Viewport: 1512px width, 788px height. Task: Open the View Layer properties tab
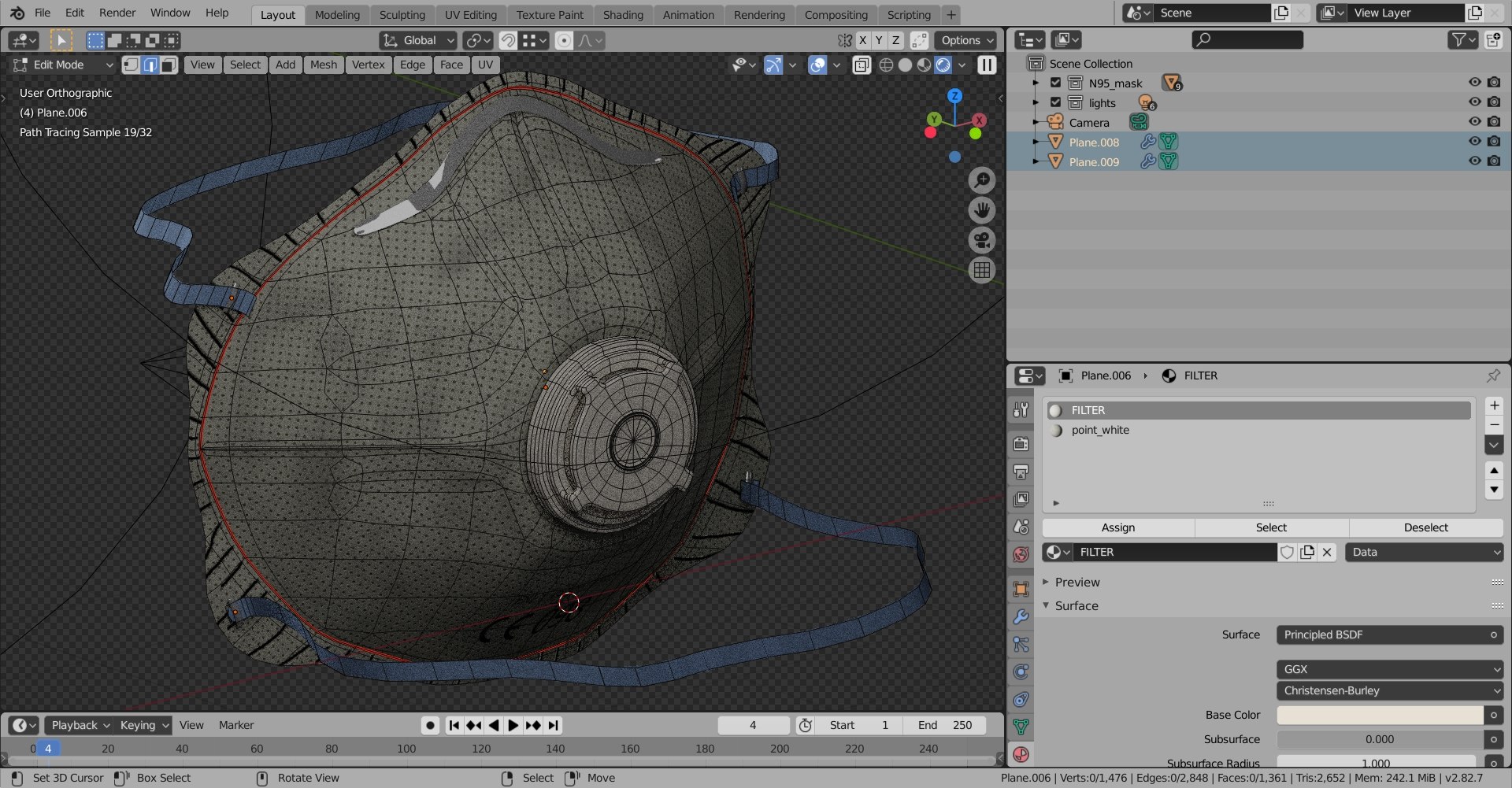[x=1021, y=499]
